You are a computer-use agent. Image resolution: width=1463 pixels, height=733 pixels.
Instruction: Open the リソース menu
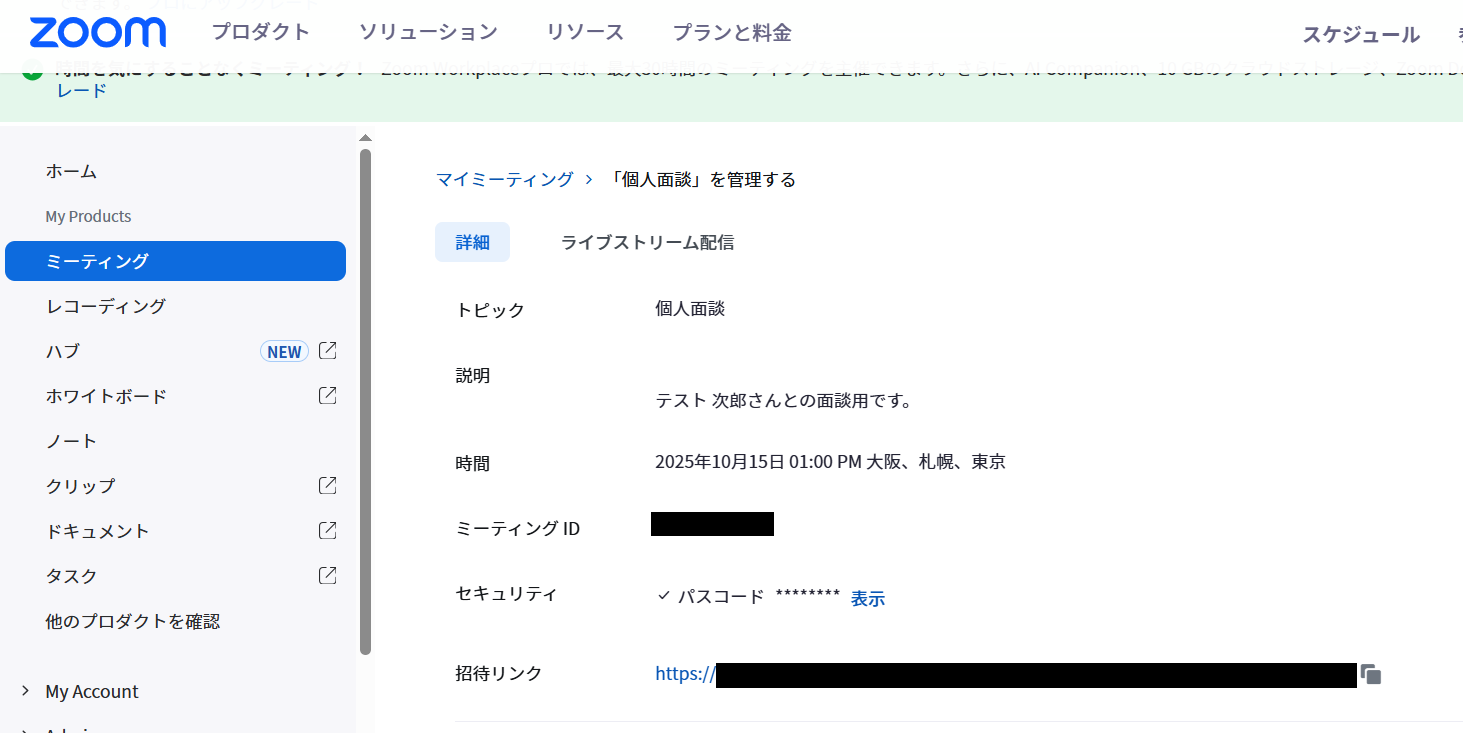pos(585,32)
